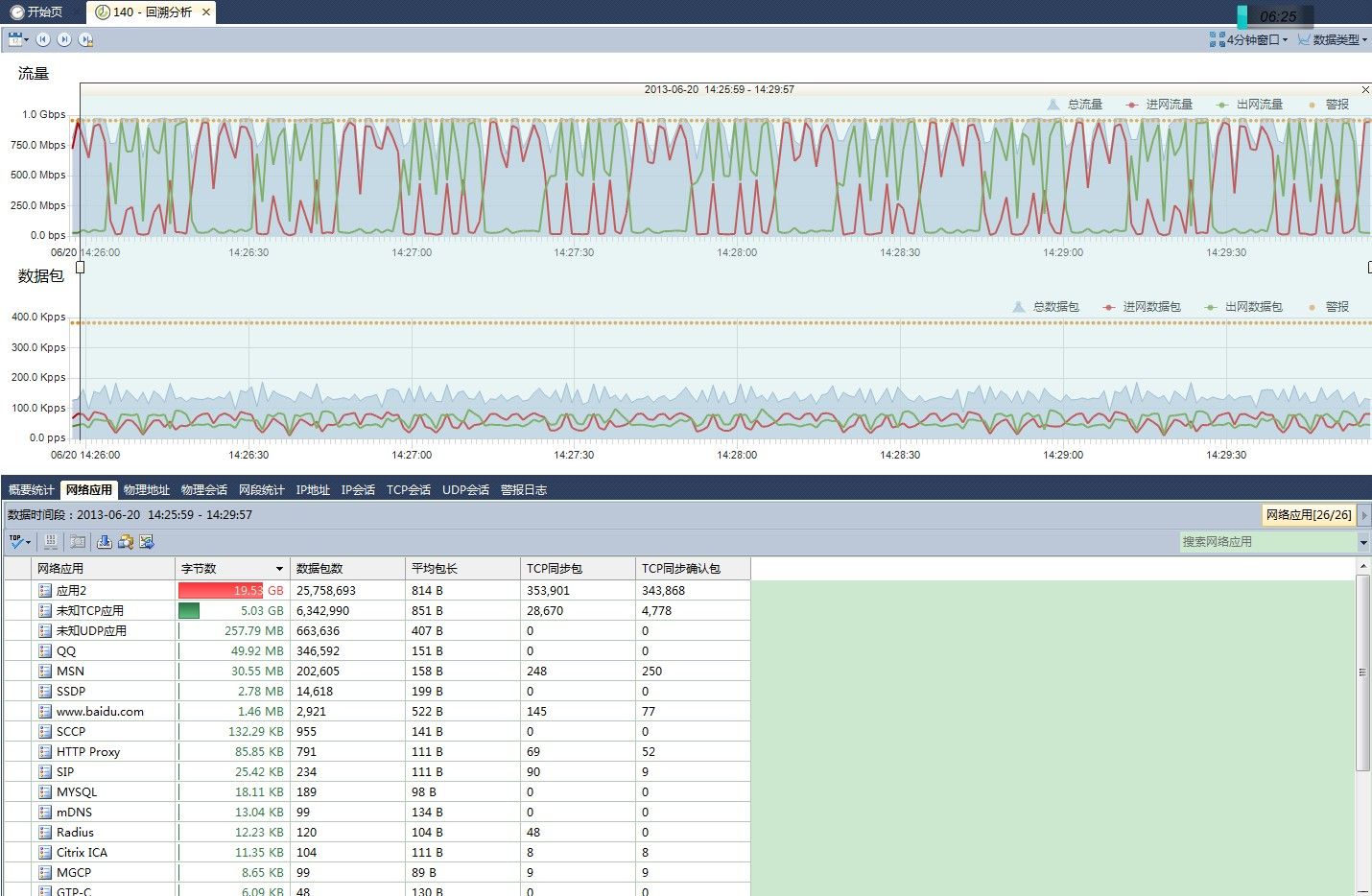The height and width of the screenshot is (896, 1372).
Task: Click the download packets icon
Action: point(105,542)
